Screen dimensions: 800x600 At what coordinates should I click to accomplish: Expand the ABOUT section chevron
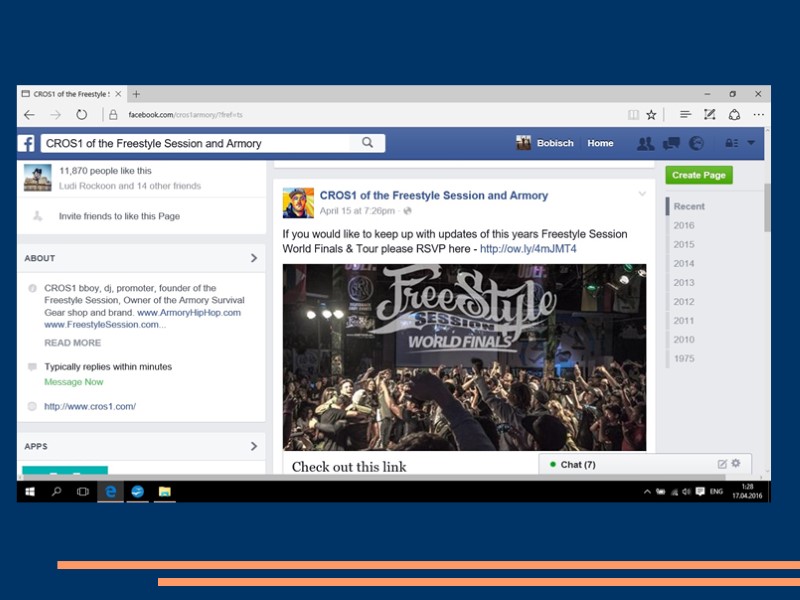[254, 258]
